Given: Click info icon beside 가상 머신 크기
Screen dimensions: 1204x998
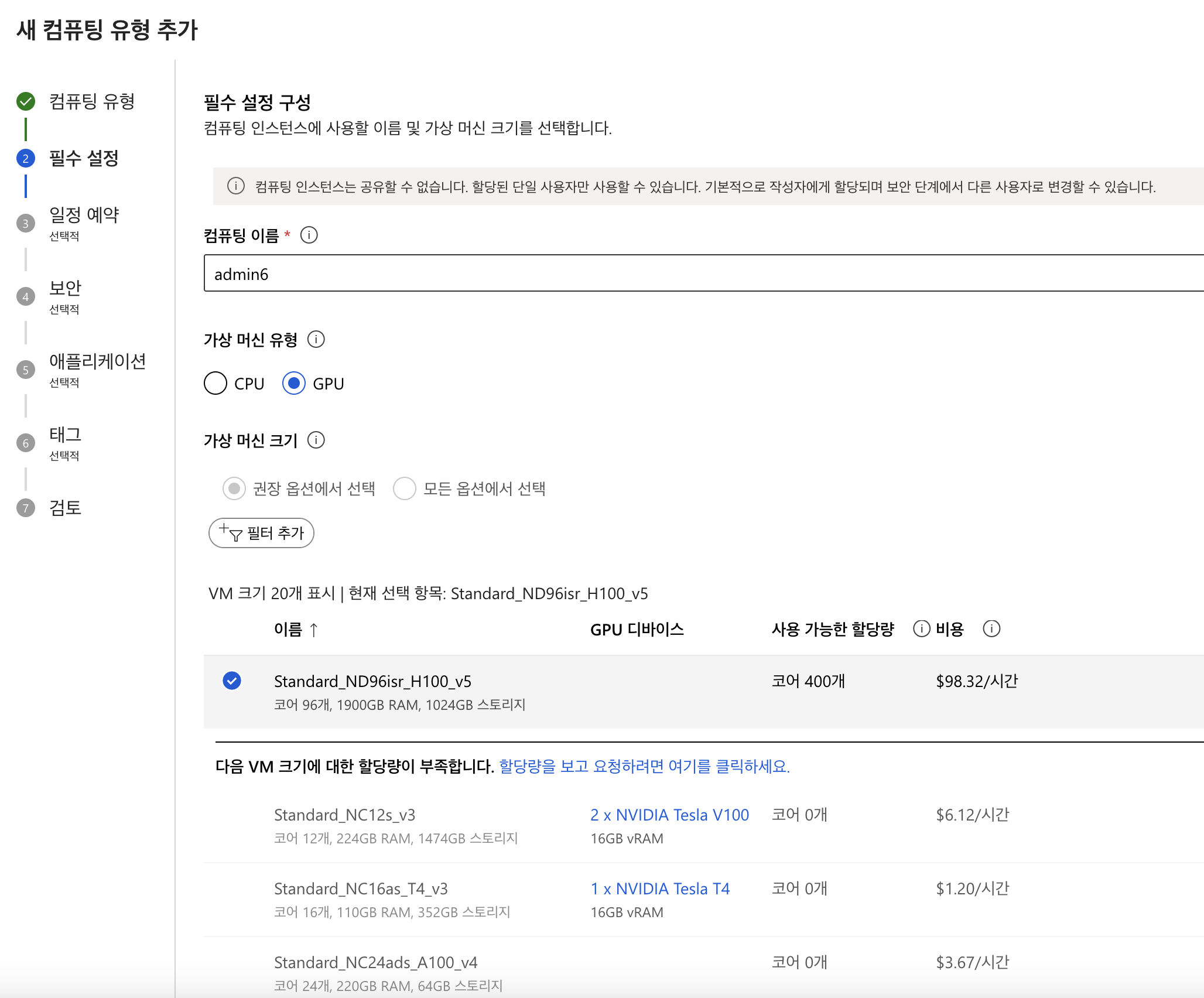Looking at the screenshot, I should (316, 440).
